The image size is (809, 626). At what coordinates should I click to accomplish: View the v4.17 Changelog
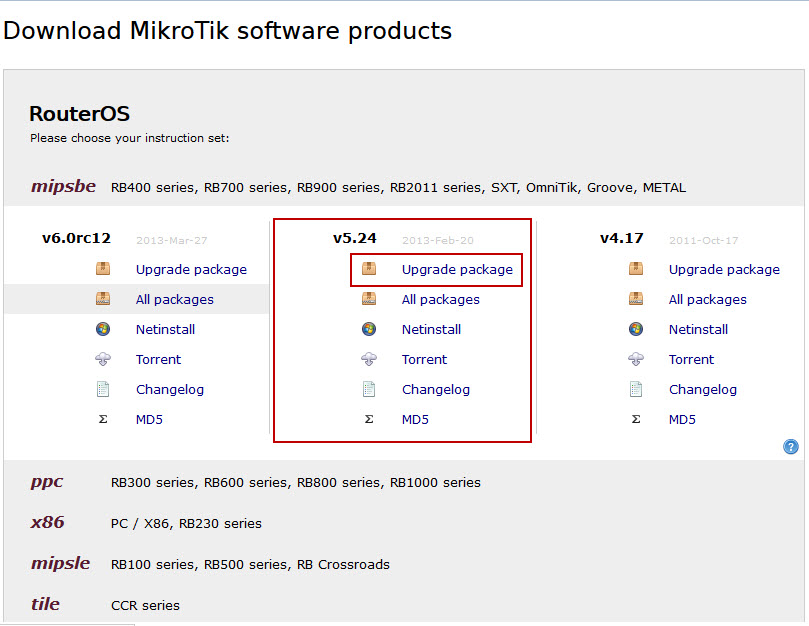coord(703,390)
